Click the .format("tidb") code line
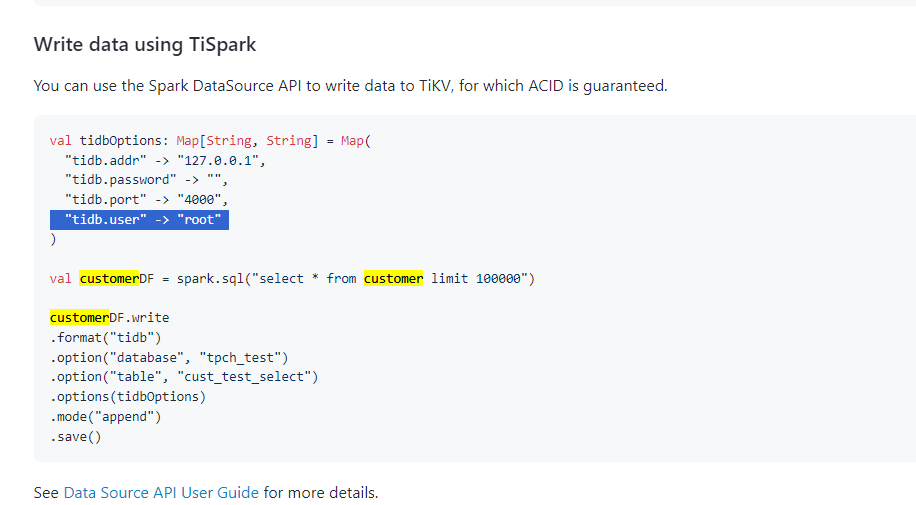 105,337
